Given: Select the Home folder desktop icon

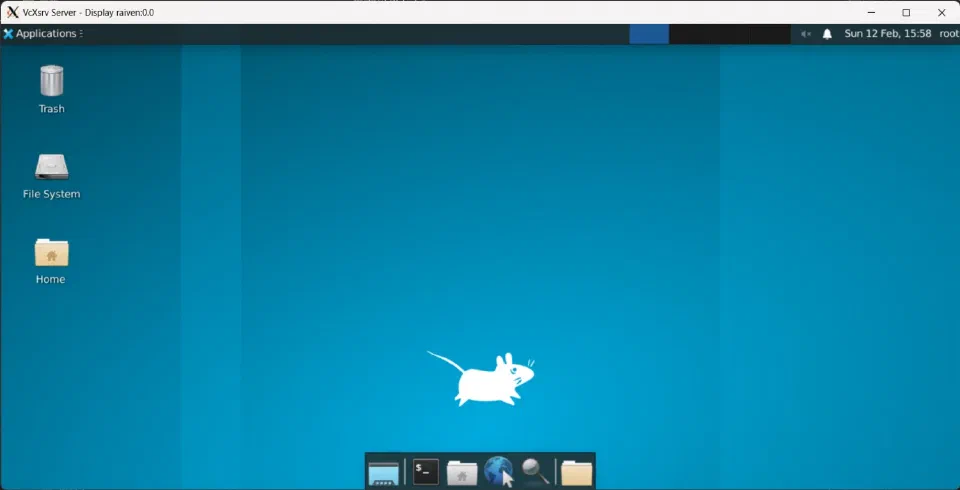Looking at the screenshot, I should pyautogui.click(x=51, y=262).
